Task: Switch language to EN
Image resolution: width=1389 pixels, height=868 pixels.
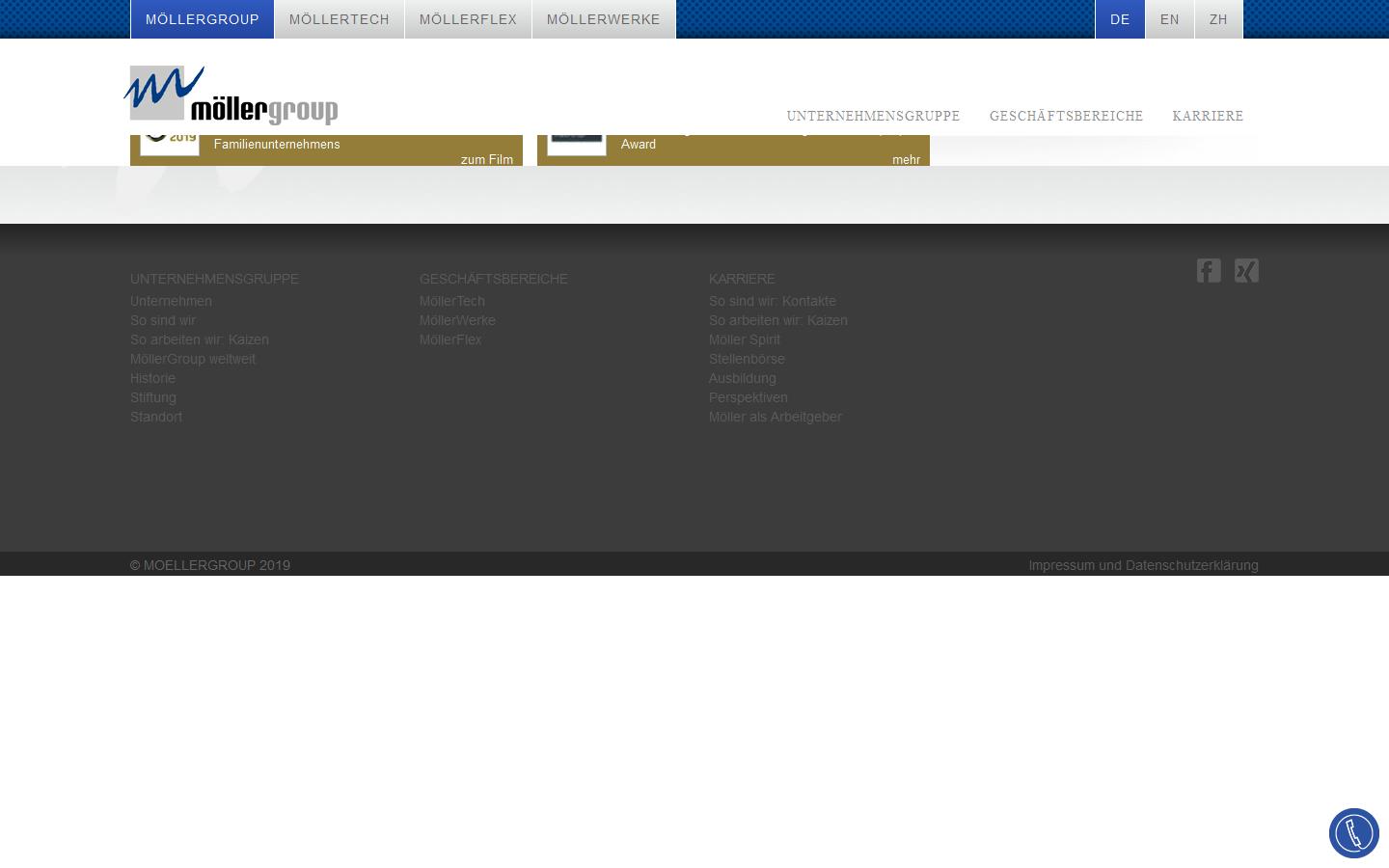Action: (1169, 19)
